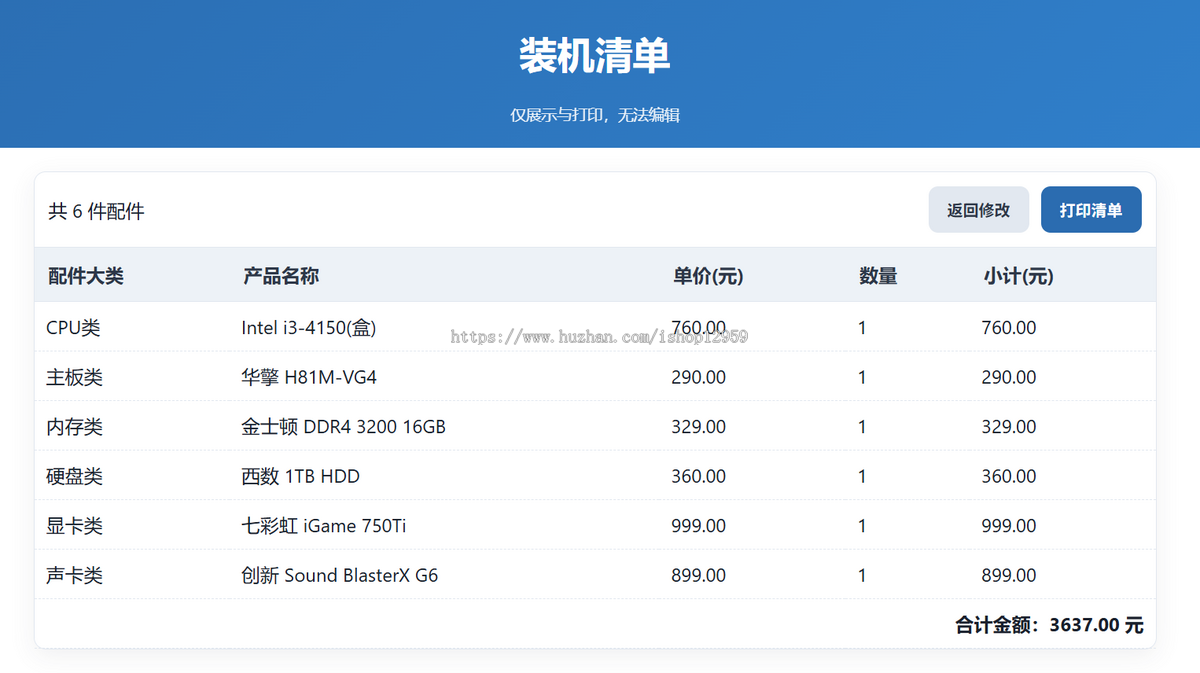The image size is (1200, 673).
Task: Select the 西数 1TB HDD product name
Action: [300, 477]
